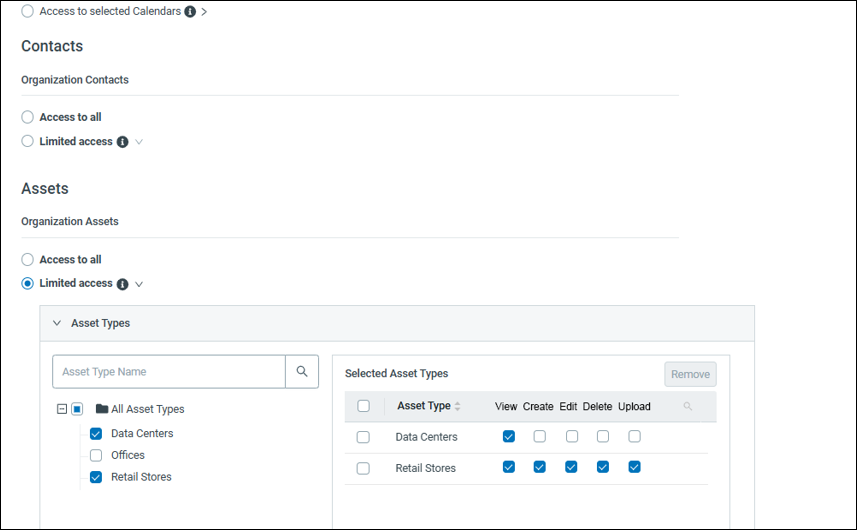Expand the chevron after Access to selected Calendars
The width and height of the screenshot is (857, 530).
point(204,11)
